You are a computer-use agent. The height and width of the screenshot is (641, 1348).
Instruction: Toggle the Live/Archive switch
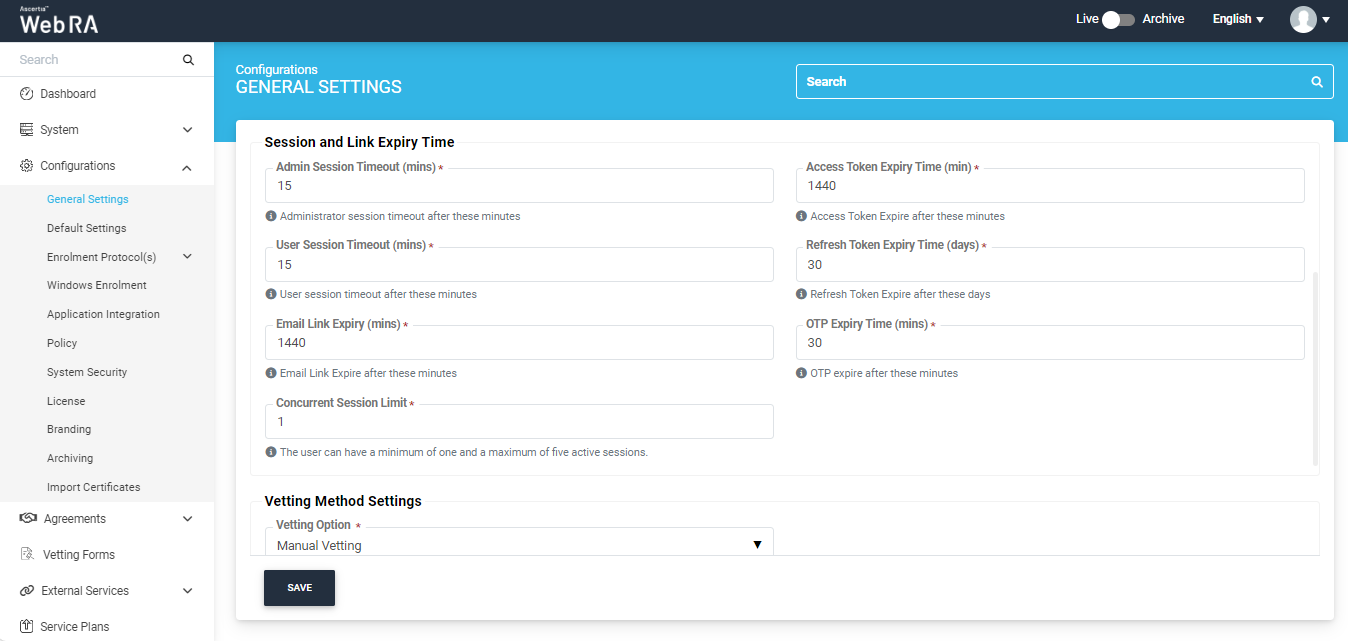pyautogui.click(x=1118, y=19)
